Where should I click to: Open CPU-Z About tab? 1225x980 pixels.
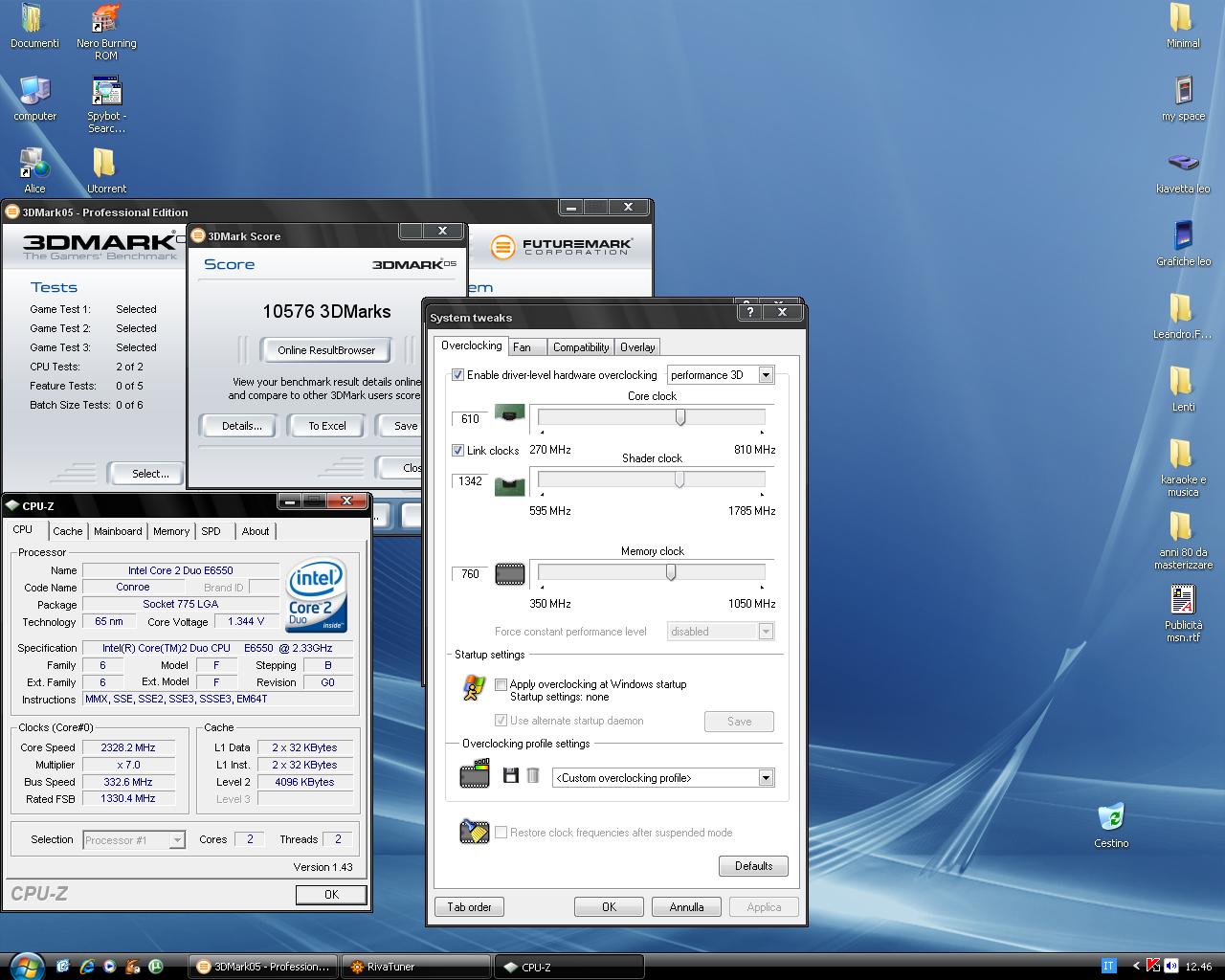[256, 531]
